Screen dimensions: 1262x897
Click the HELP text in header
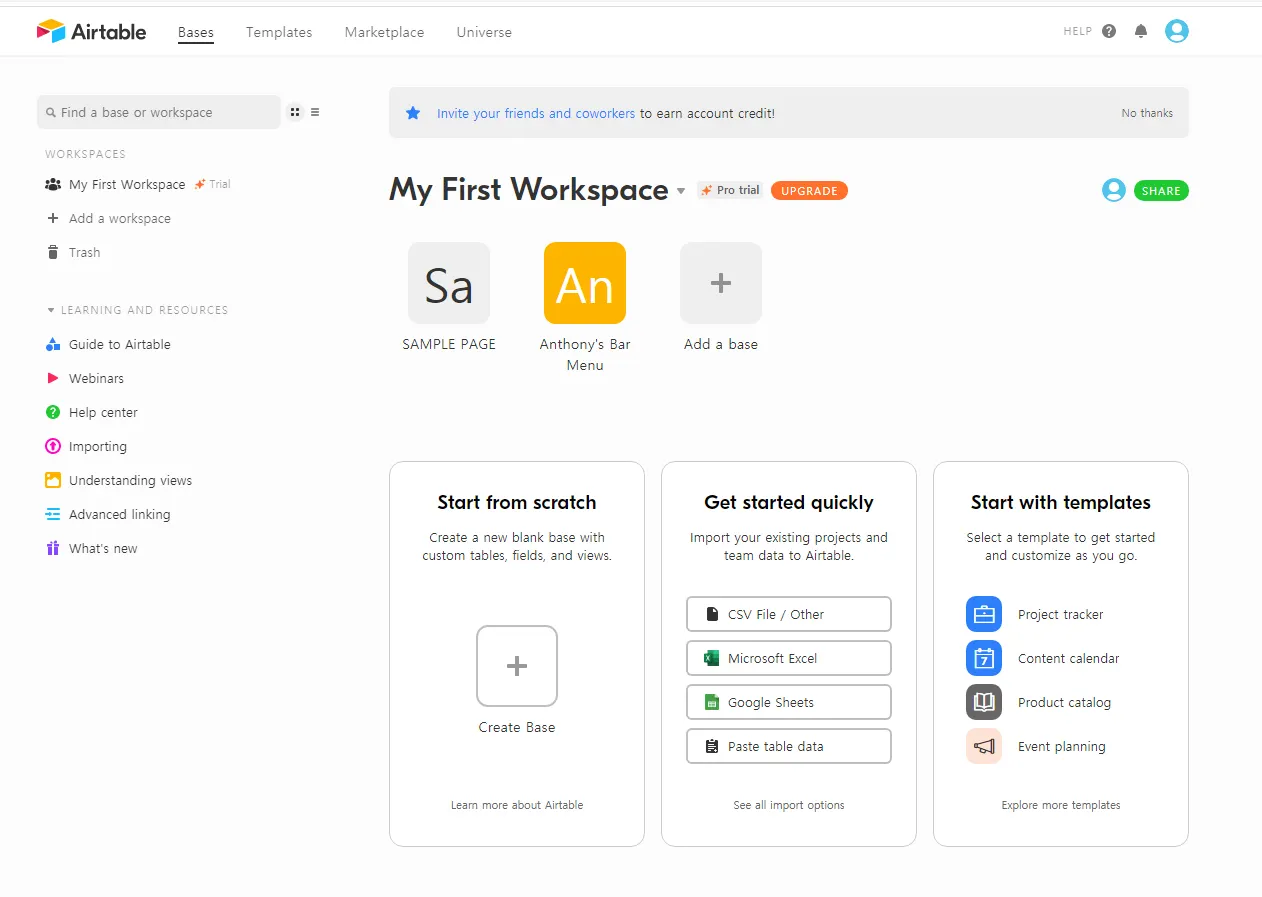coord(1077,31)
